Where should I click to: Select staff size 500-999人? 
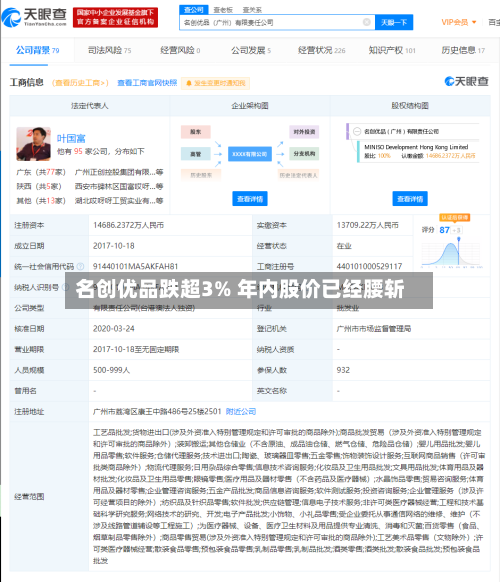tap(111, 370)
